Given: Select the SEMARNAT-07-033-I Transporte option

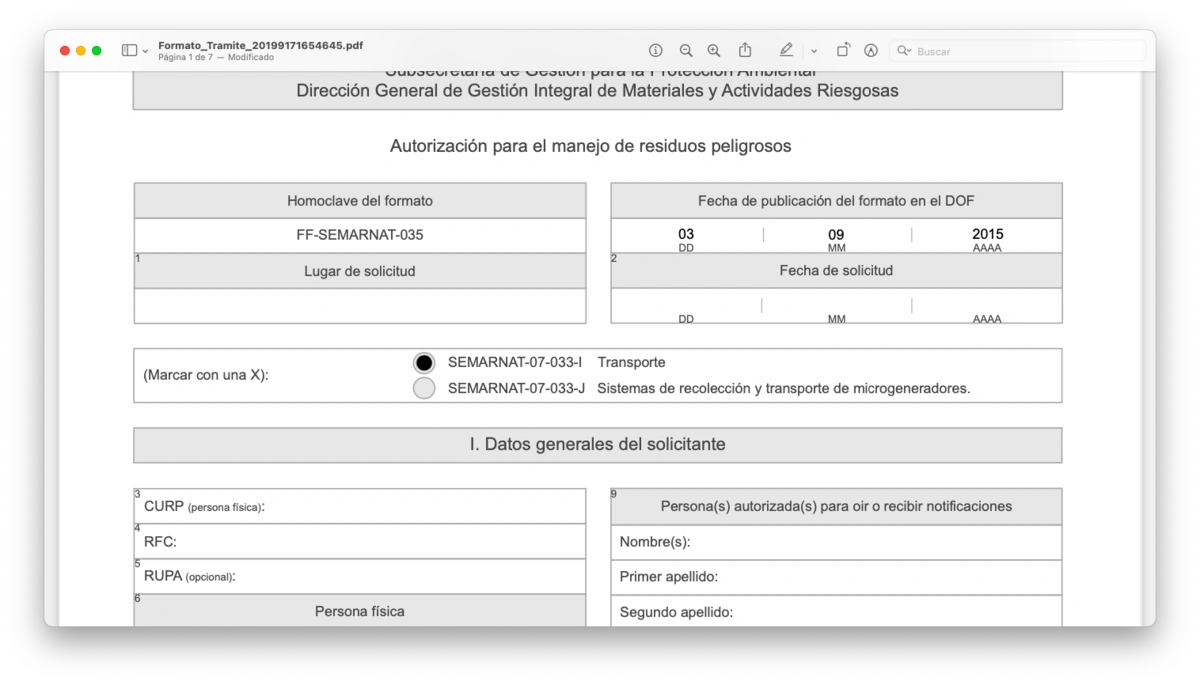Looking at the screenshot, I should point(424,362).
